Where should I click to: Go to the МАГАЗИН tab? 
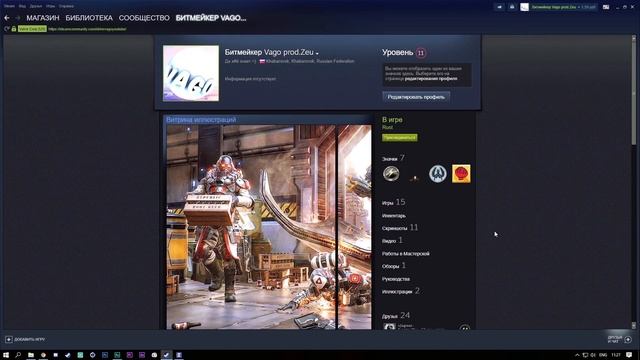point(43,18)
